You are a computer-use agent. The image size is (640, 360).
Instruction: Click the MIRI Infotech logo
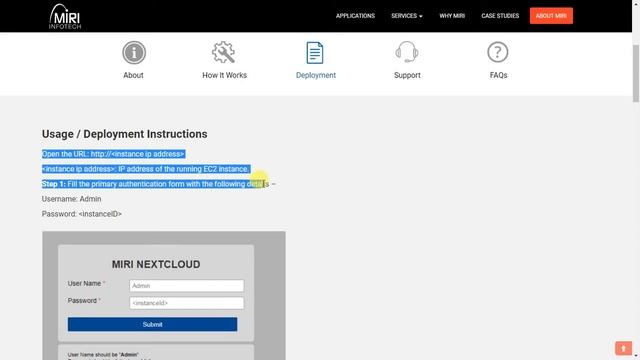pos(65,16)
